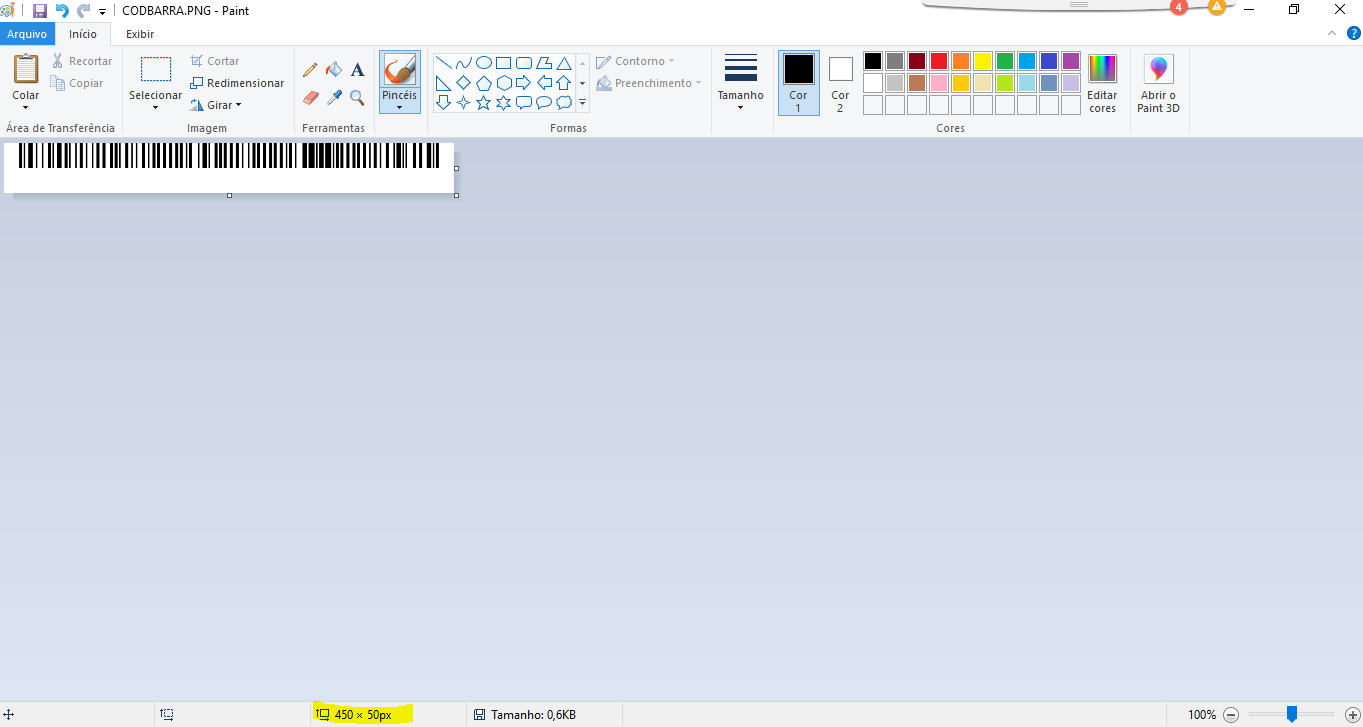The image size is (1363, 727).
Task: Zoom in with the plus button
Action: click(x=1353, y=715)
